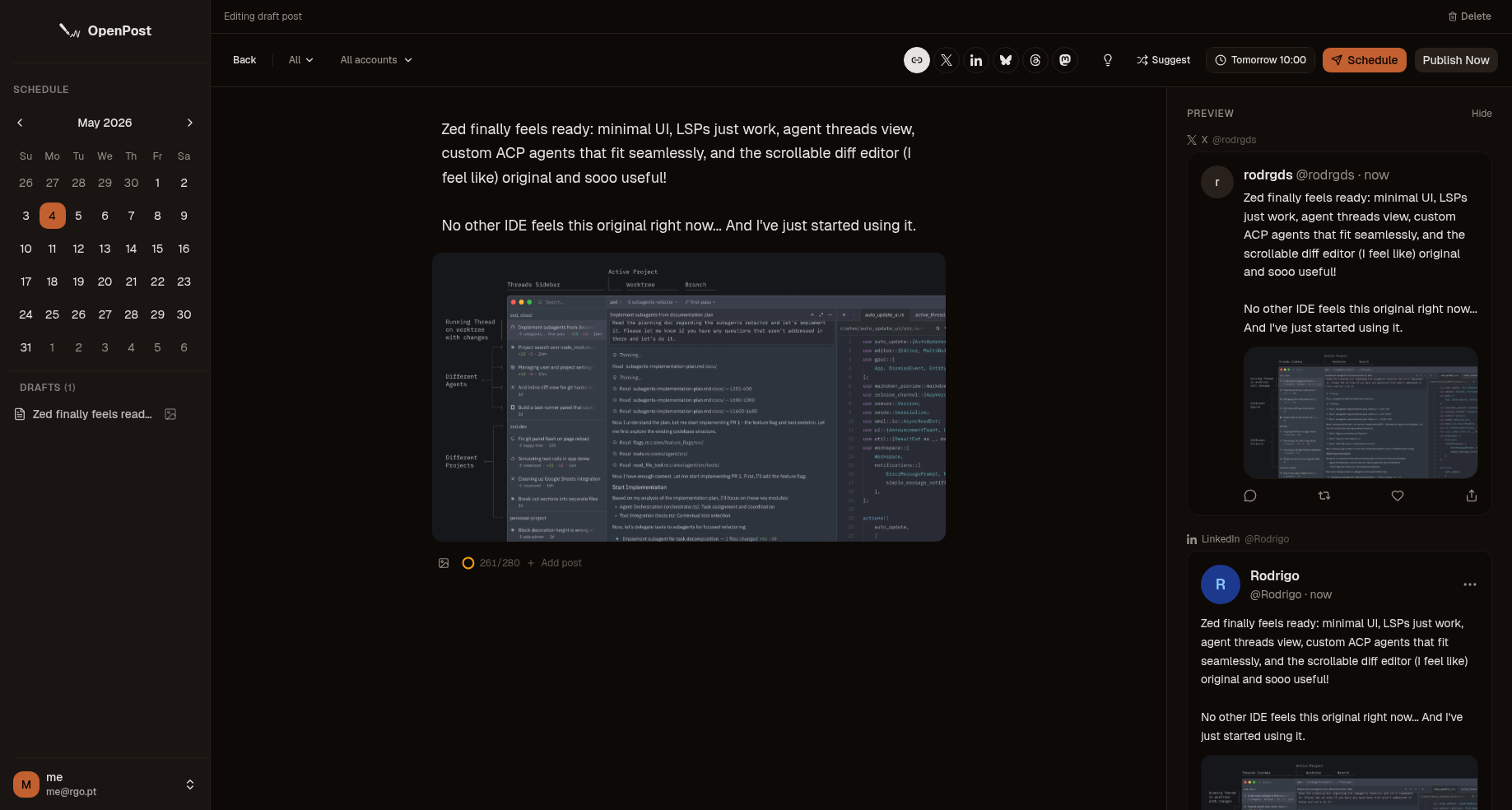Screen dimensions: 1512x810
Task: Click the DRAFTS (1) section header
Action: 48,388
